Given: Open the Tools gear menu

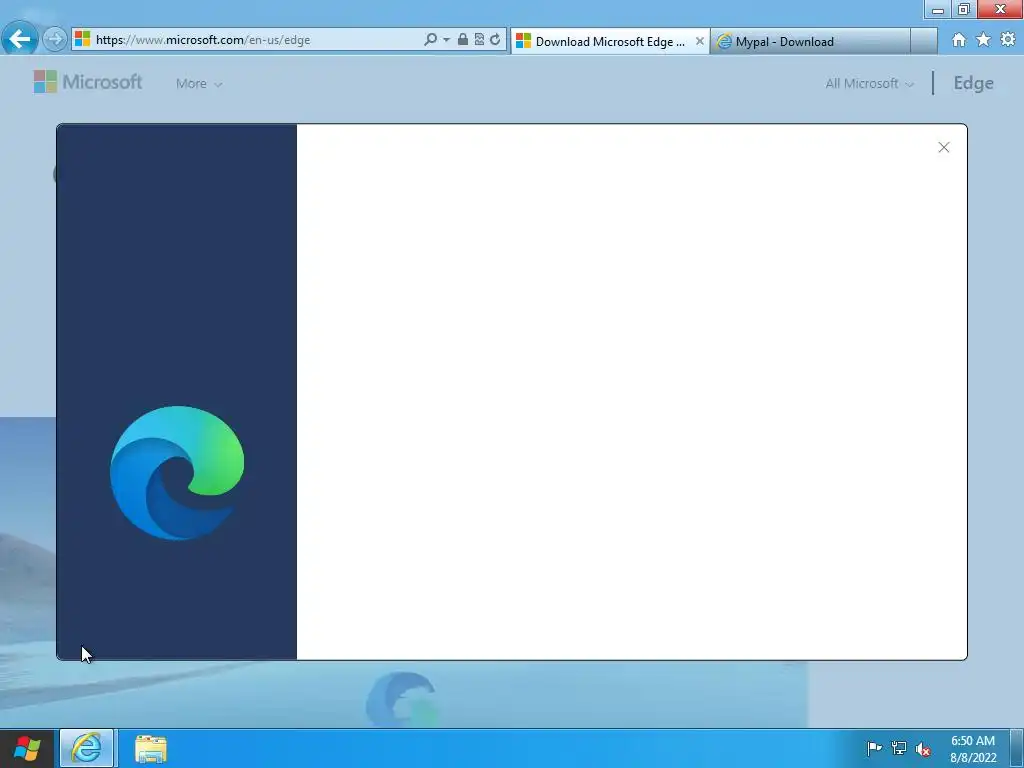Looking at the screenshot, I should pyautogui.click(x=1008, y=40).
